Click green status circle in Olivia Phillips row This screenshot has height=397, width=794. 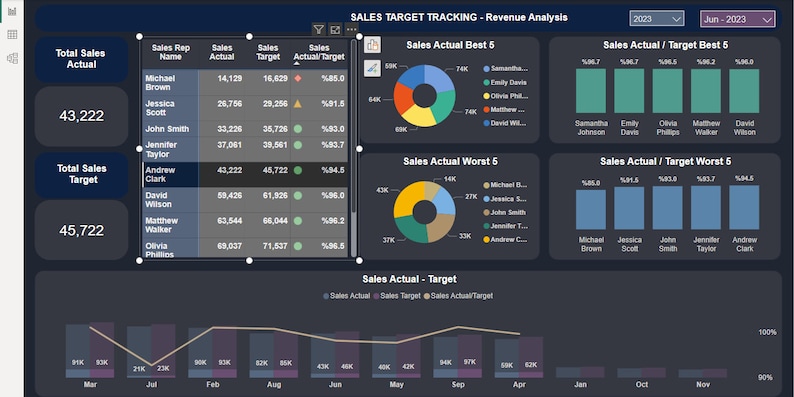point(298,246)
